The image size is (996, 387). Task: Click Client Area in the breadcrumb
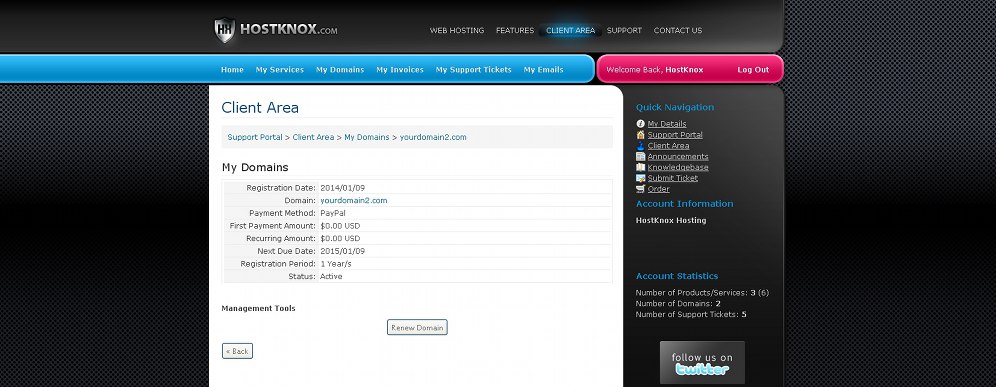(x=313, y=137)
